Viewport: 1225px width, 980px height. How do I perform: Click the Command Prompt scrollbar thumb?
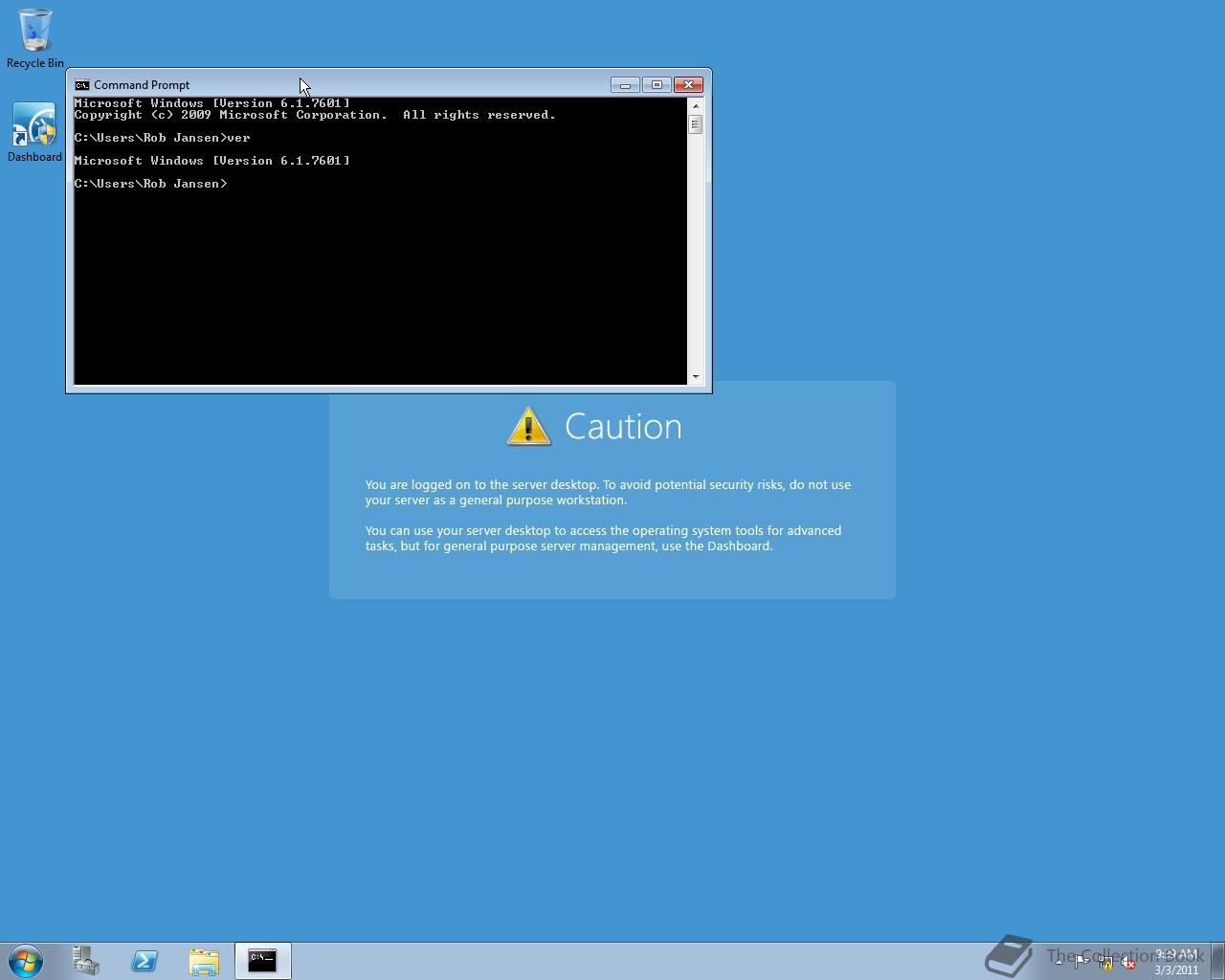point(696,124)
